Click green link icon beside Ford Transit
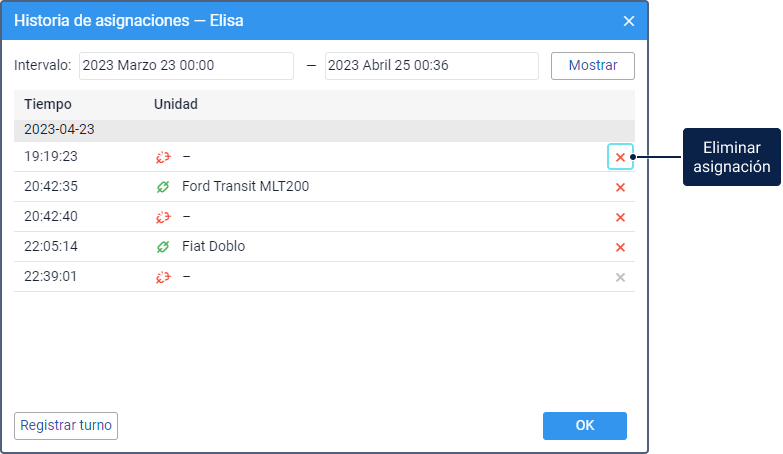This screenshot has width=783, height=454. (163, 187)
